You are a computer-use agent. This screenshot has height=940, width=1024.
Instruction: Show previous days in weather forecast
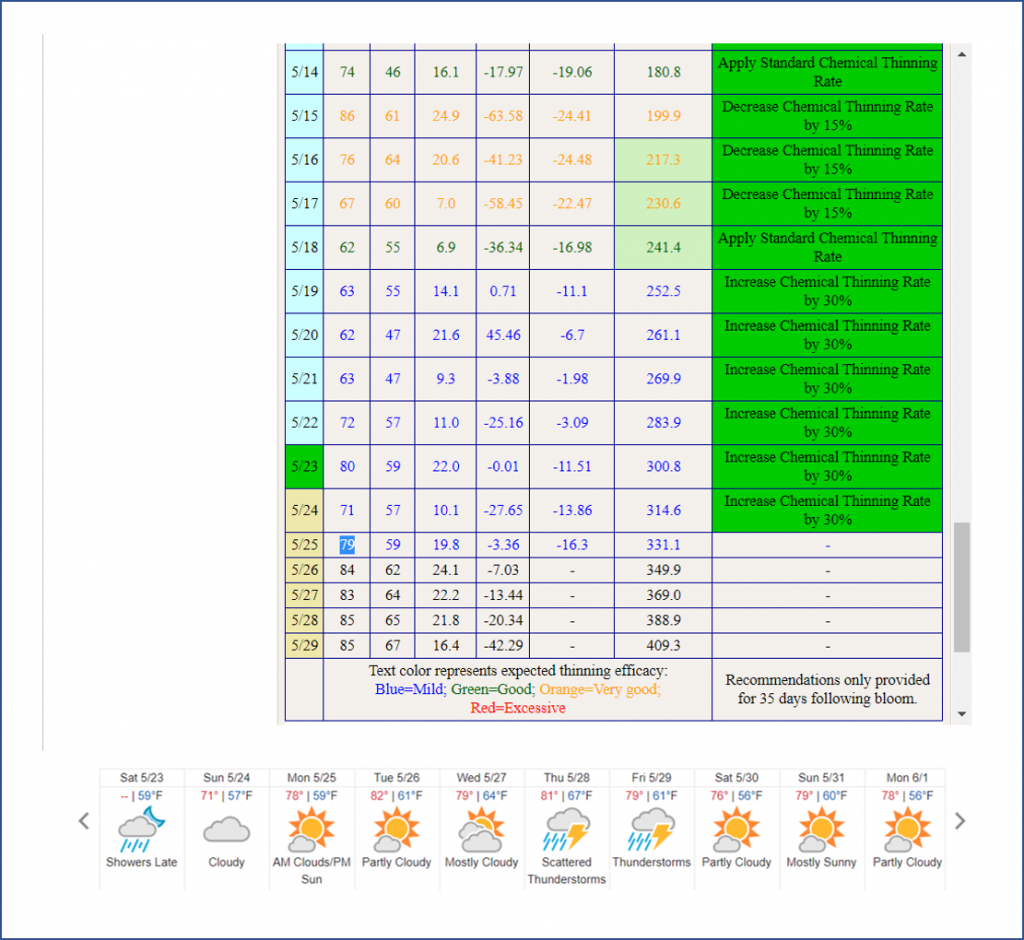pos(84,821)
